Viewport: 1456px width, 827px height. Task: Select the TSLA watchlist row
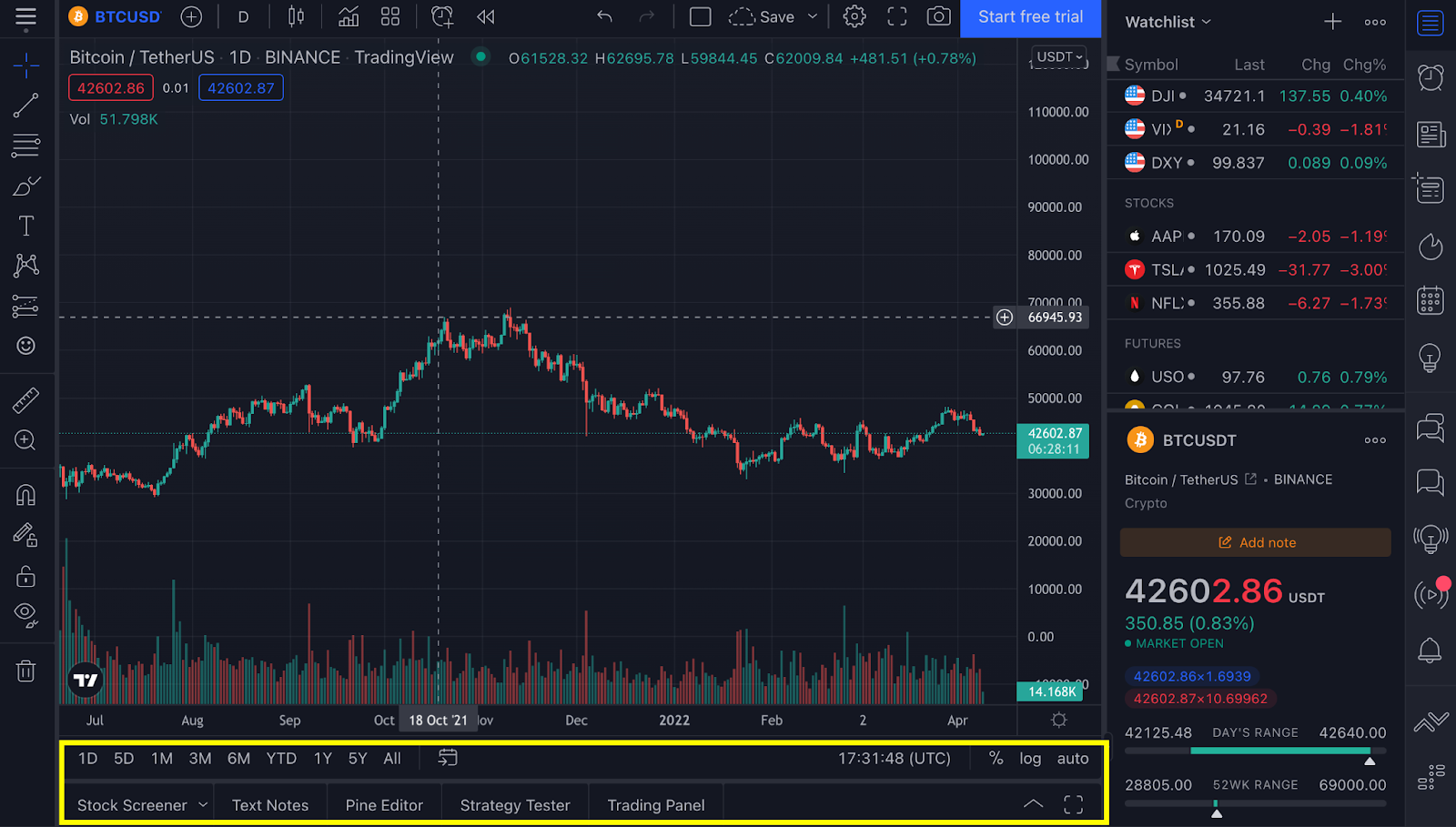pos(1255,269)
